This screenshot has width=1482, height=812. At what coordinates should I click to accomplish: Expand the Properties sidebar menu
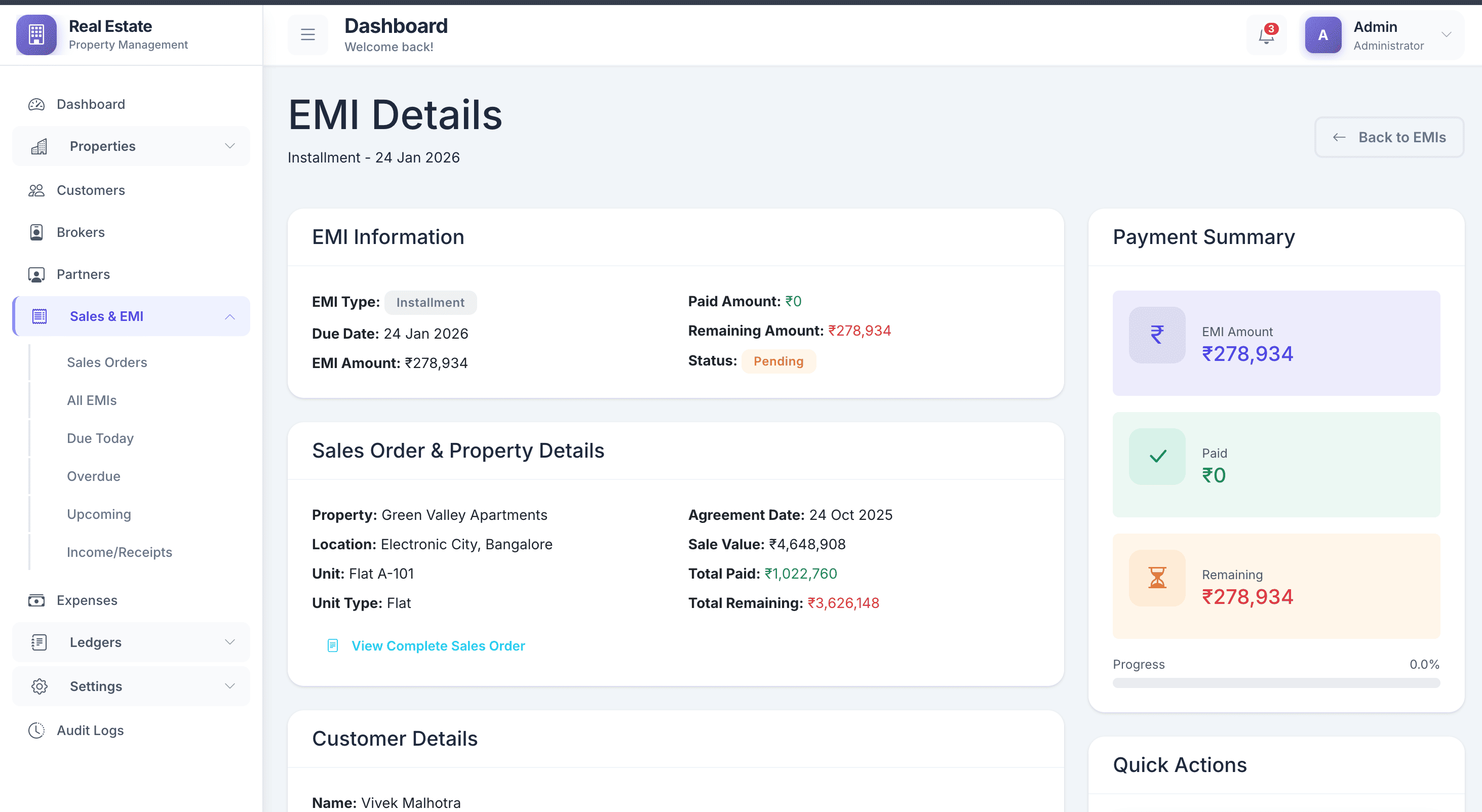tap(131, 146)
